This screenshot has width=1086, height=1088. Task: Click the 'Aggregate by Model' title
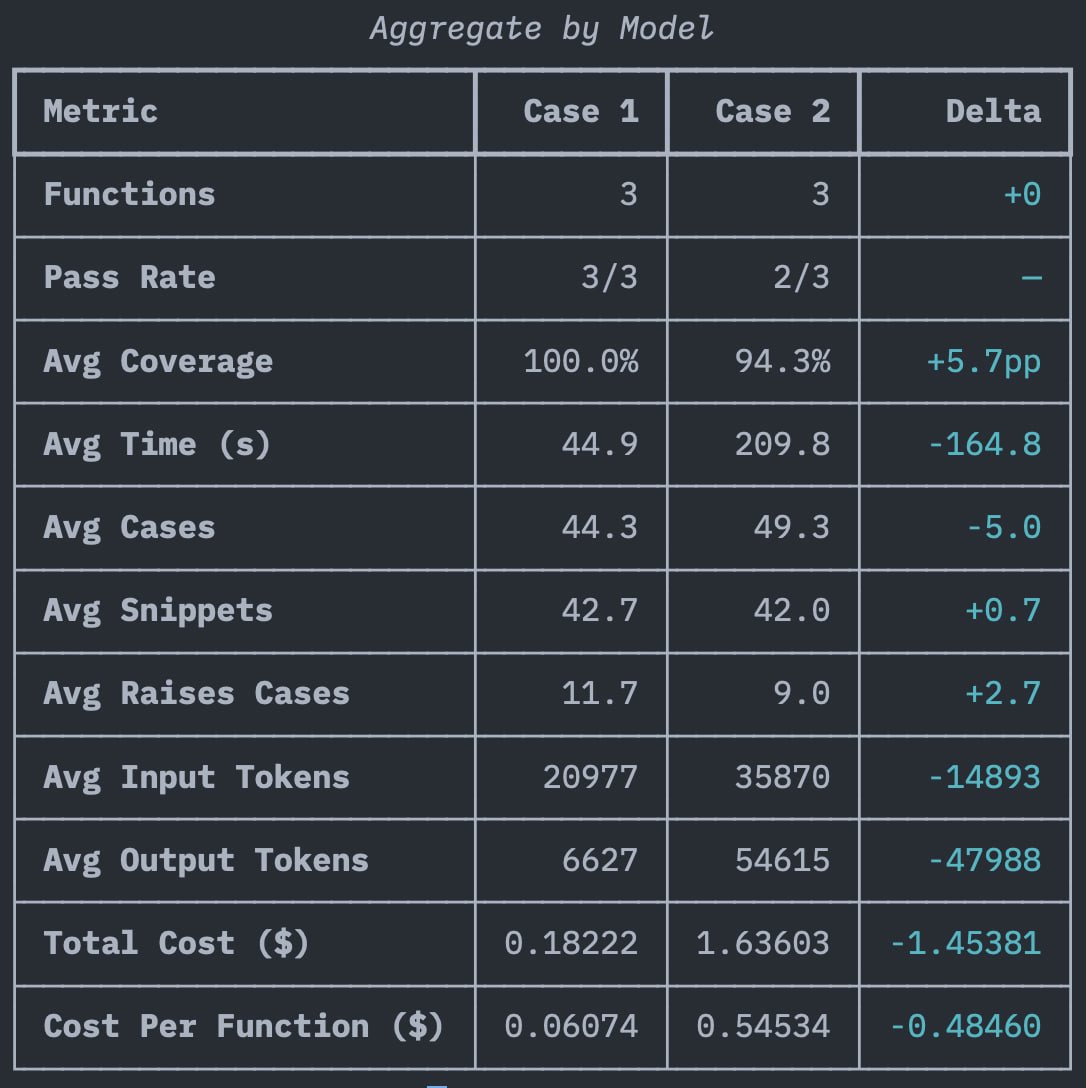(541, 29)
